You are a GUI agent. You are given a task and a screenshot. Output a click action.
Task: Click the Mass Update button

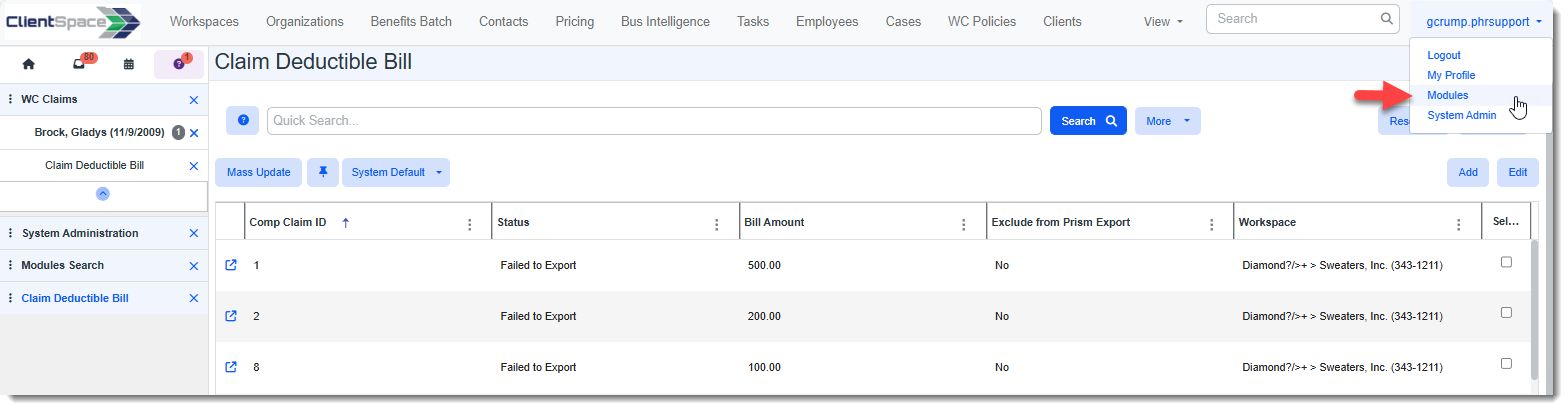pos(258,172)
